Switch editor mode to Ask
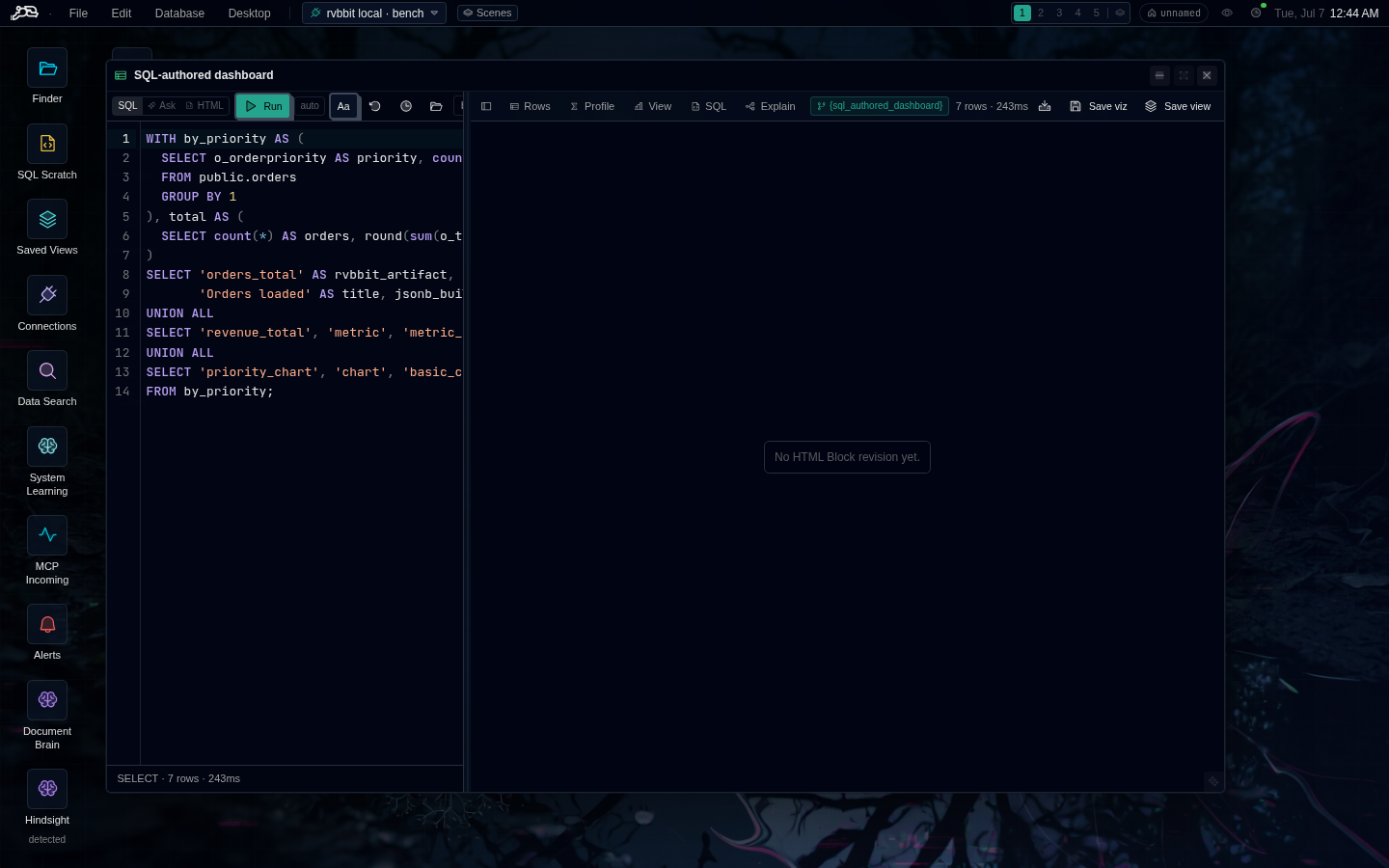This screenshot has height=868, width=1389. [x=162, y=106]
